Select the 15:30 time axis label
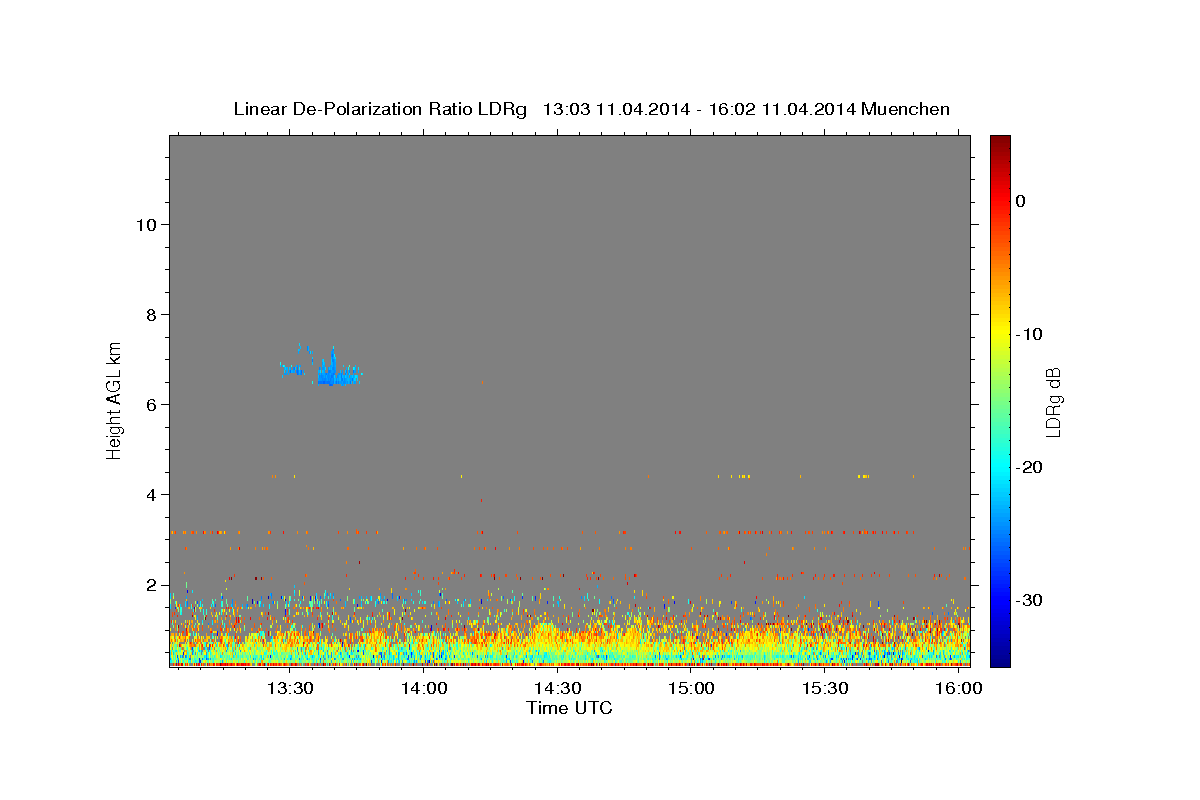Screen dimensions: 1200x800 [825, 688]
